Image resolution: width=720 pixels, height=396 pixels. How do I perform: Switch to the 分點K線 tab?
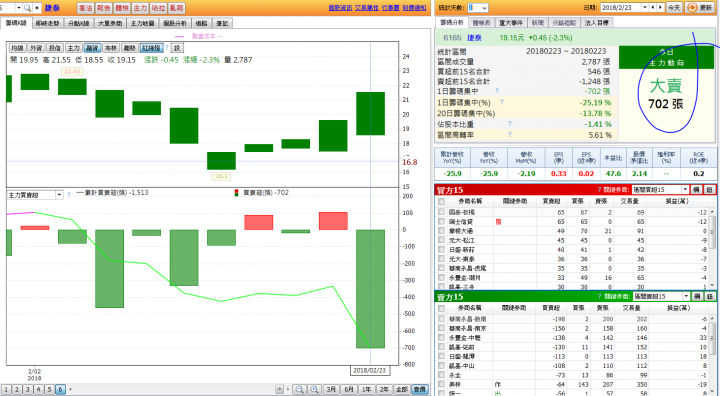pyautogui.click(x=79, y=23)
